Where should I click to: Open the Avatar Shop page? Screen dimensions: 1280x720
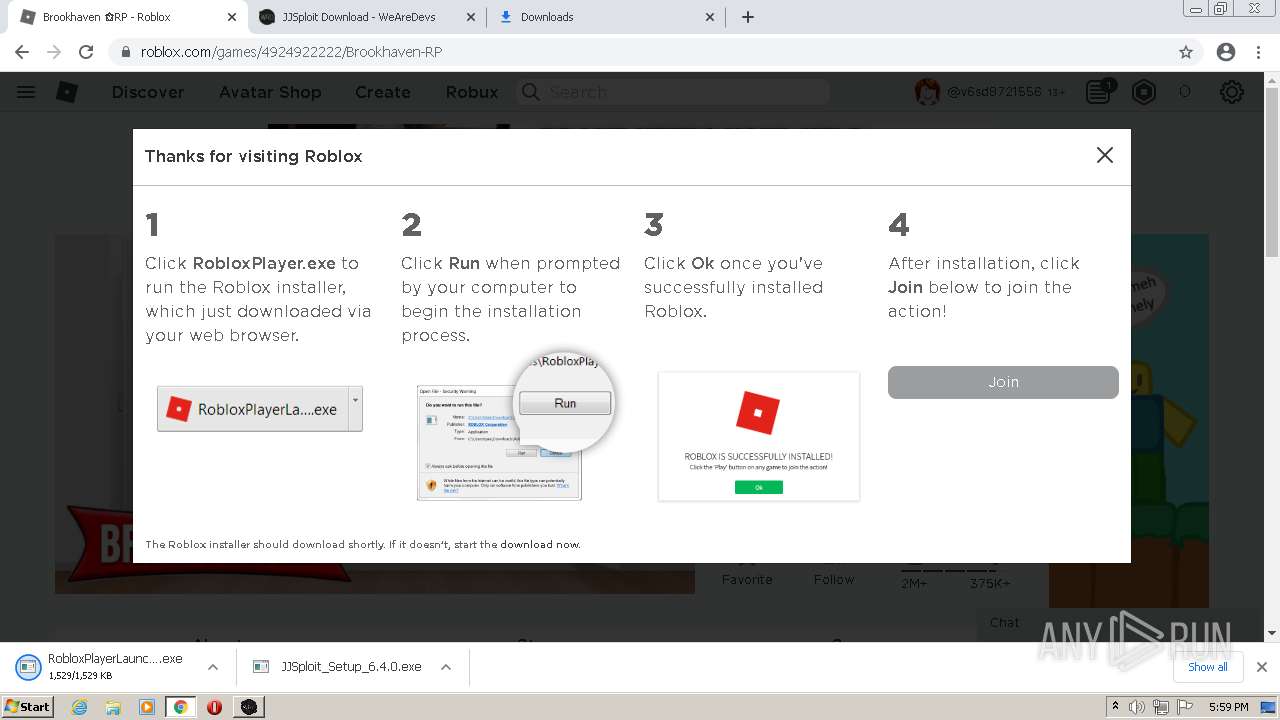point(270,92)
